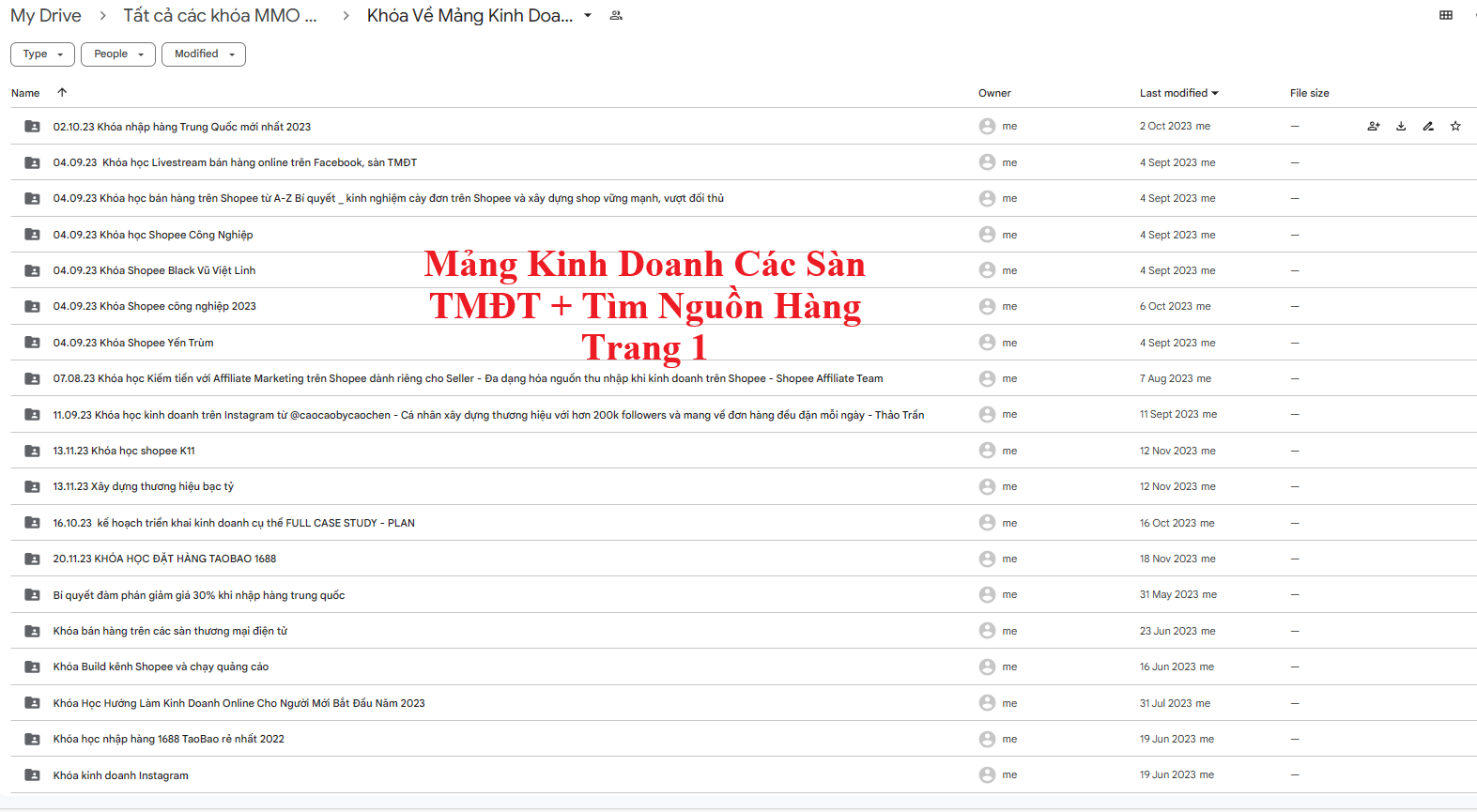Click the sort direction arrow next to Name
Viewport: 1477px width, 812px height.
(62, 92)
